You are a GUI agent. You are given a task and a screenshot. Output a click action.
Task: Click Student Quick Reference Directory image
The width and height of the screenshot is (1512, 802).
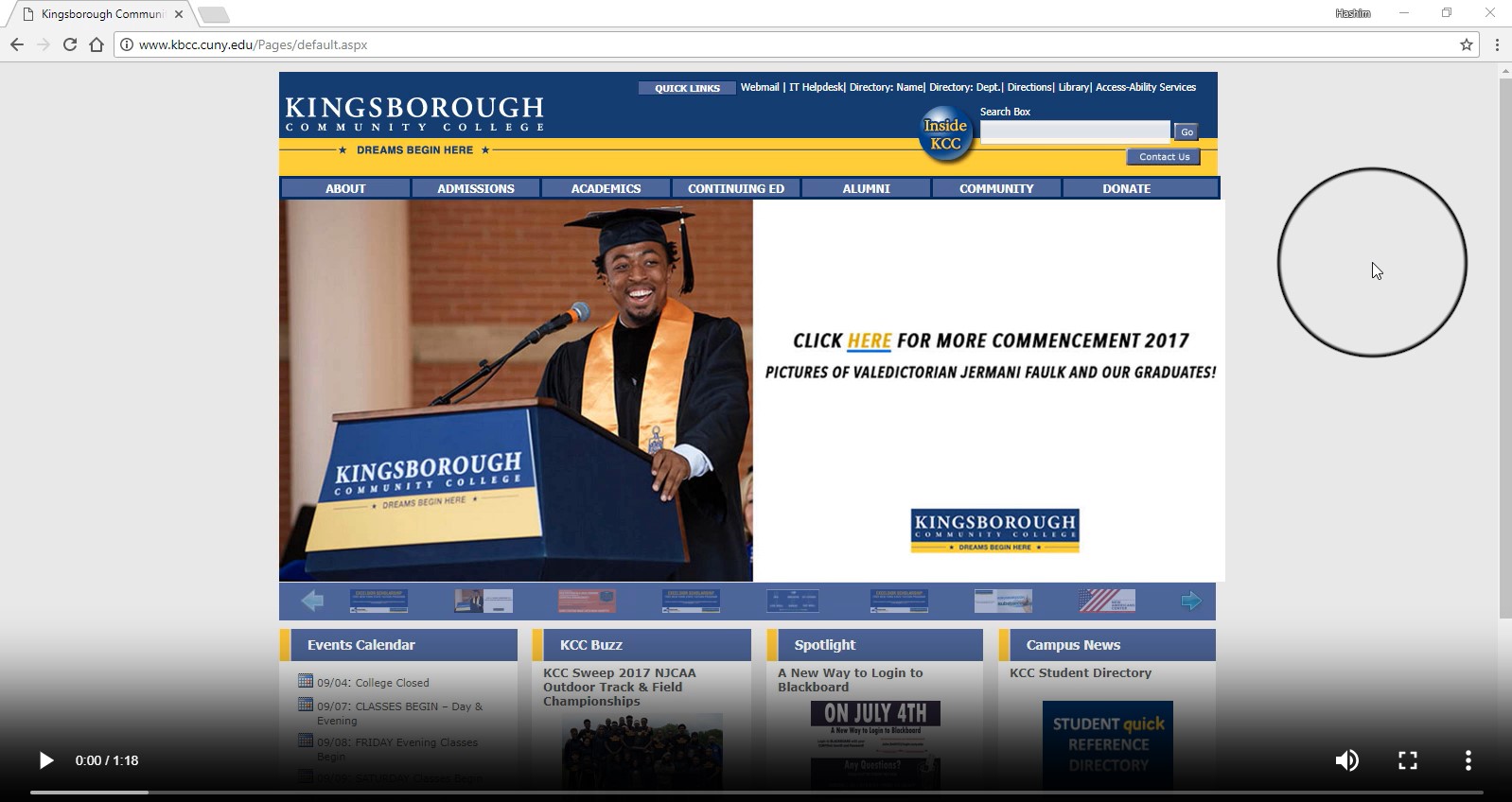1107,745
